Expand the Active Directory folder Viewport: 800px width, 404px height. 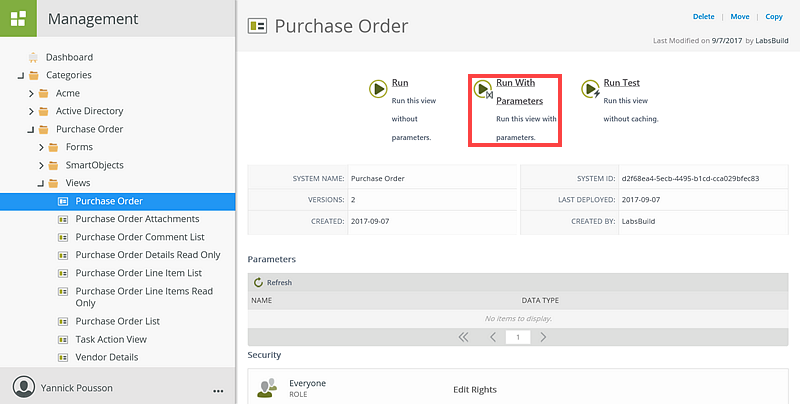click(31, 111)
